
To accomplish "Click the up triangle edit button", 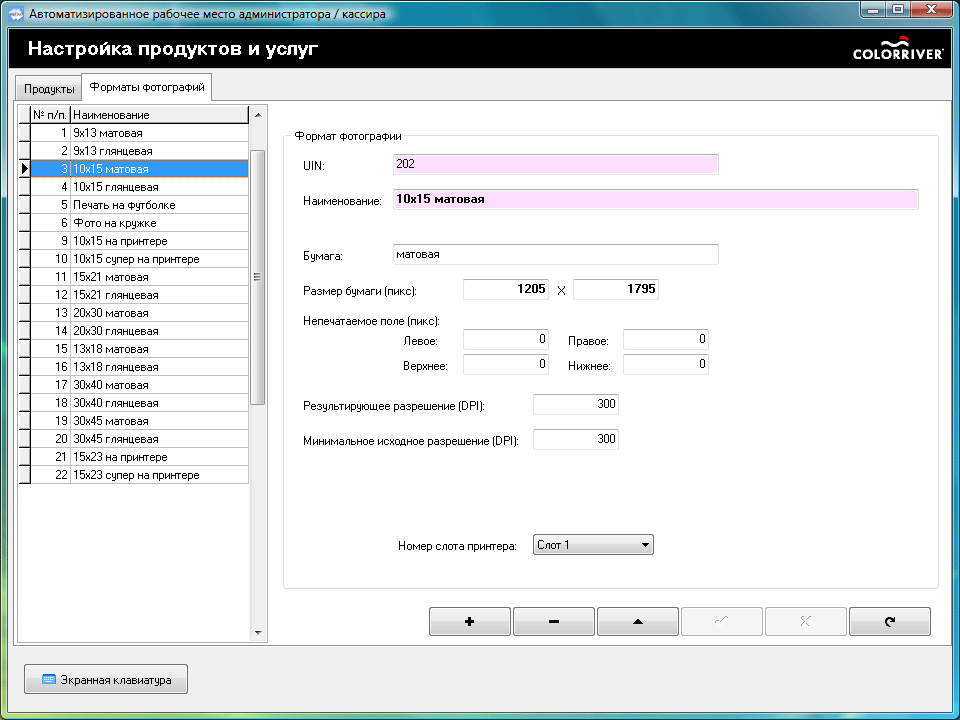I will (638, 621).
